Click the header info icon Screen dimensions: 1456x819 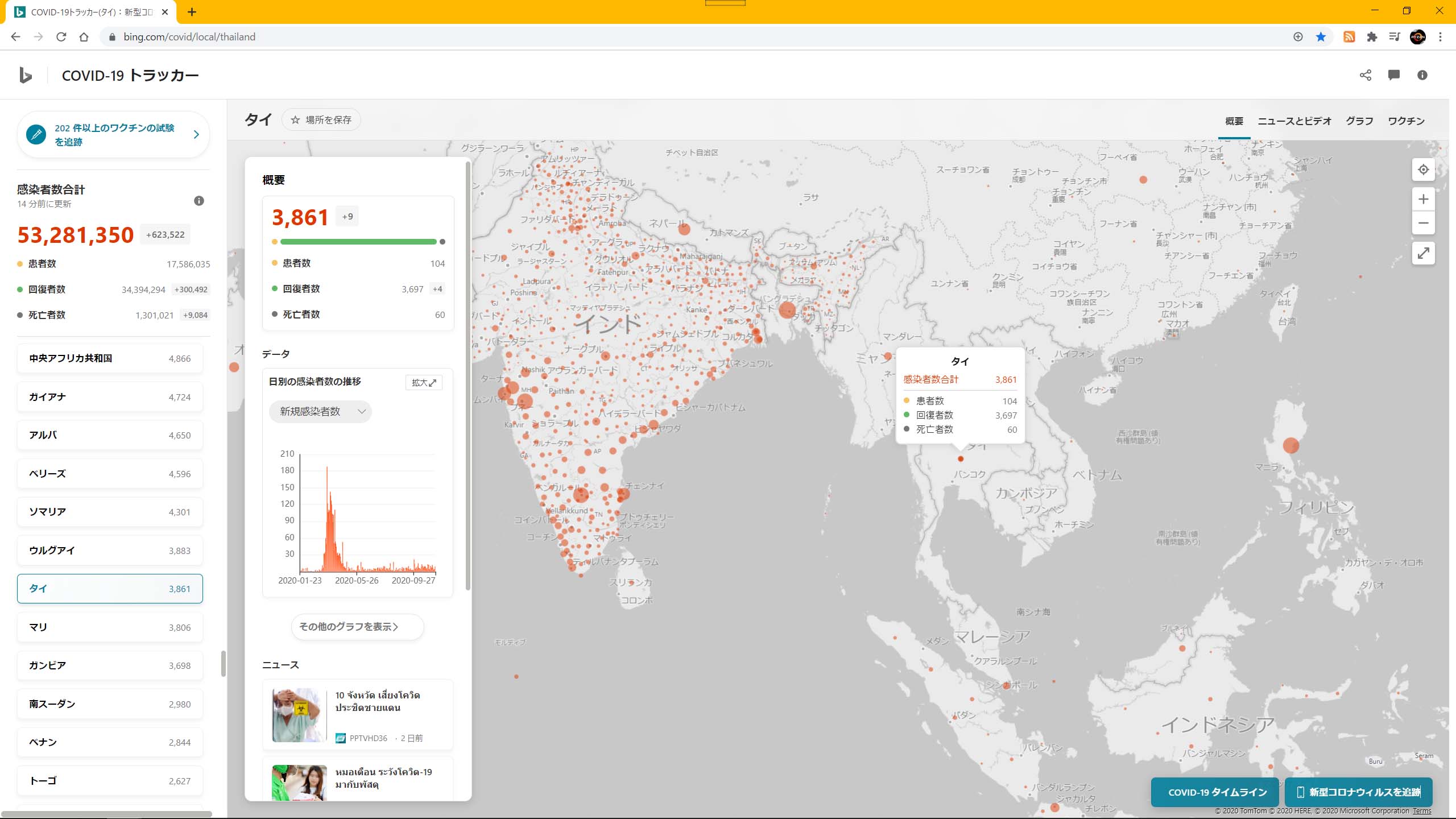[x=1422, y=75]
